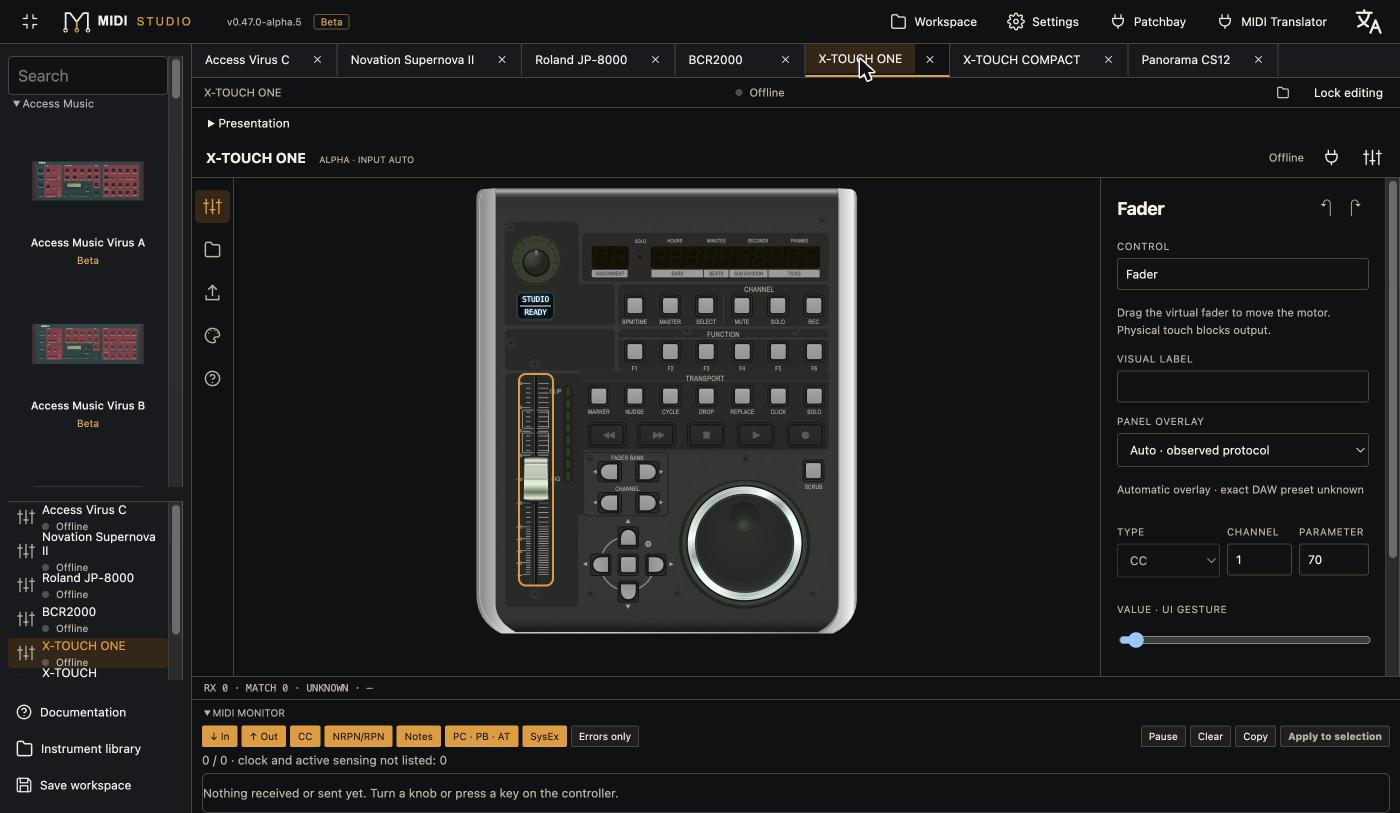This screenshot has width=1400, height=813.
Task: Collapse the MIDI MONITOR section
Action: [x=244, y=713]
